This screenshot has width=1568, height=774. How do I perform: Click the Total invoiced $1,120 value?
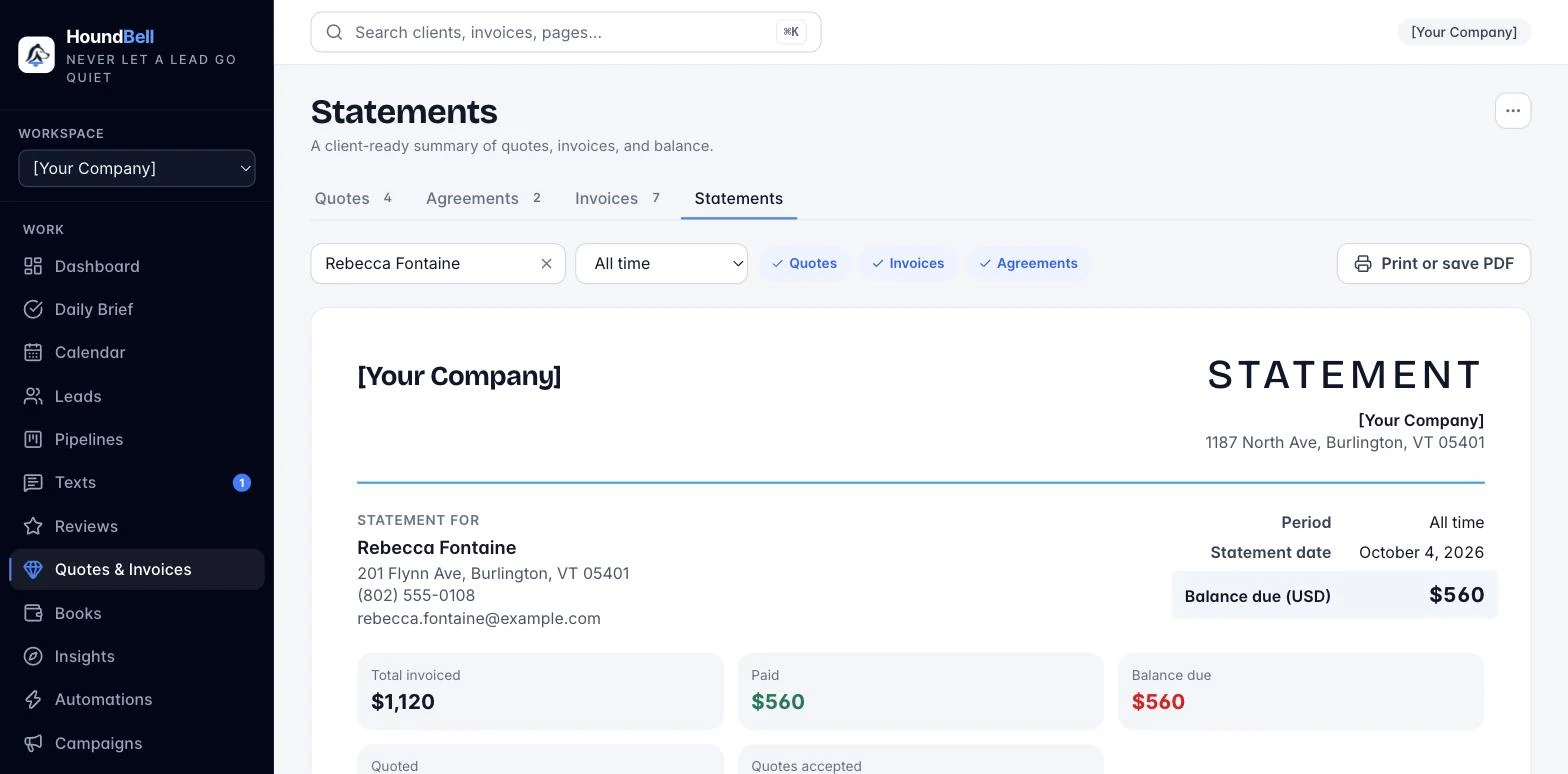(x=403, y=702)
